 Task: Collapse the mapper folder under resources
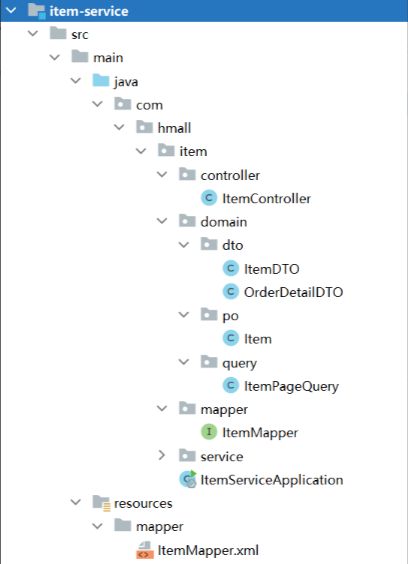tap(98, 526)
